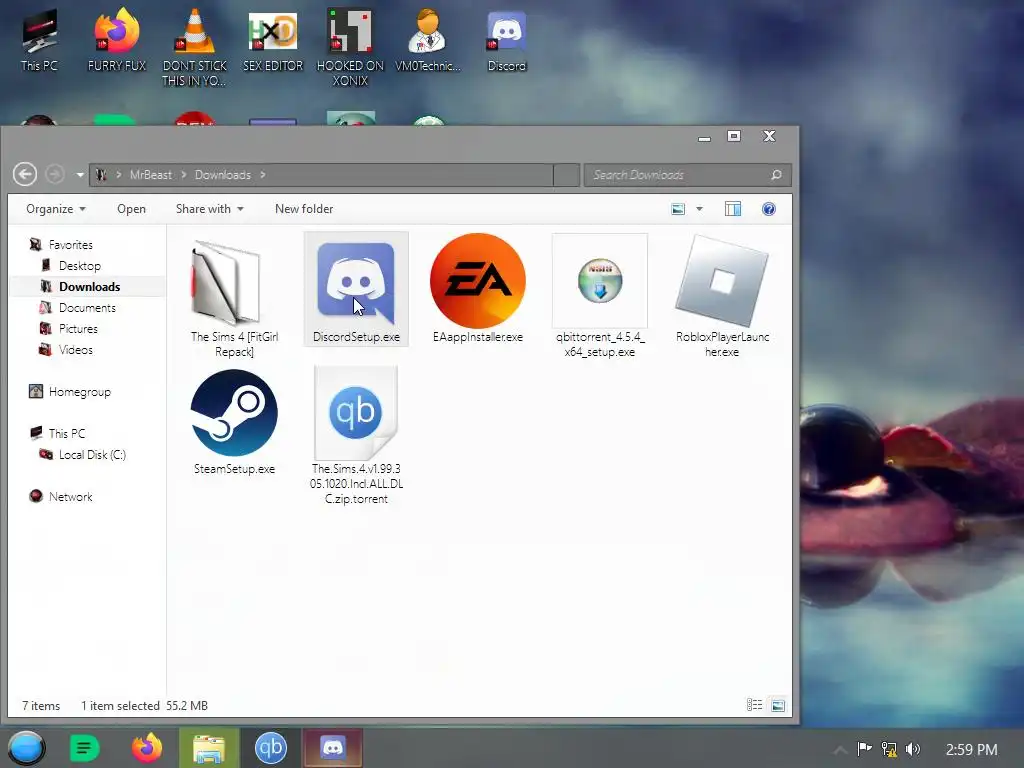The width and height of the screenshot is (1024, 768).
Task: Select the SteamSetup.exe file
Action: coord(234,423)
